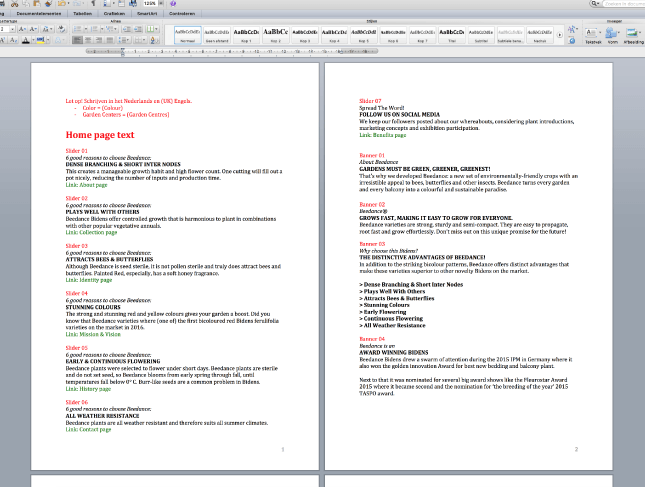Click the numbered list icon

94,29
